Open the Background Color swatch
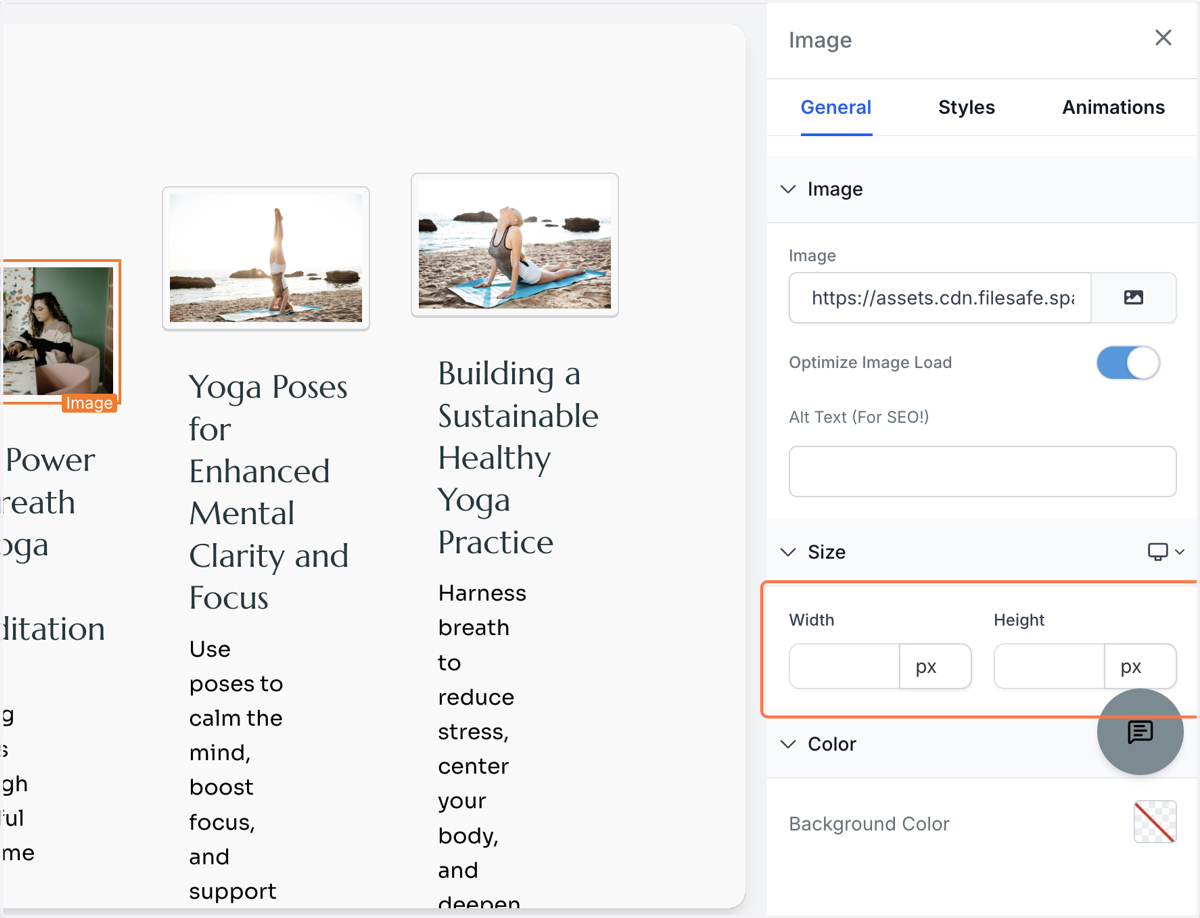1200x918 pixels. tap(1155, 822)
